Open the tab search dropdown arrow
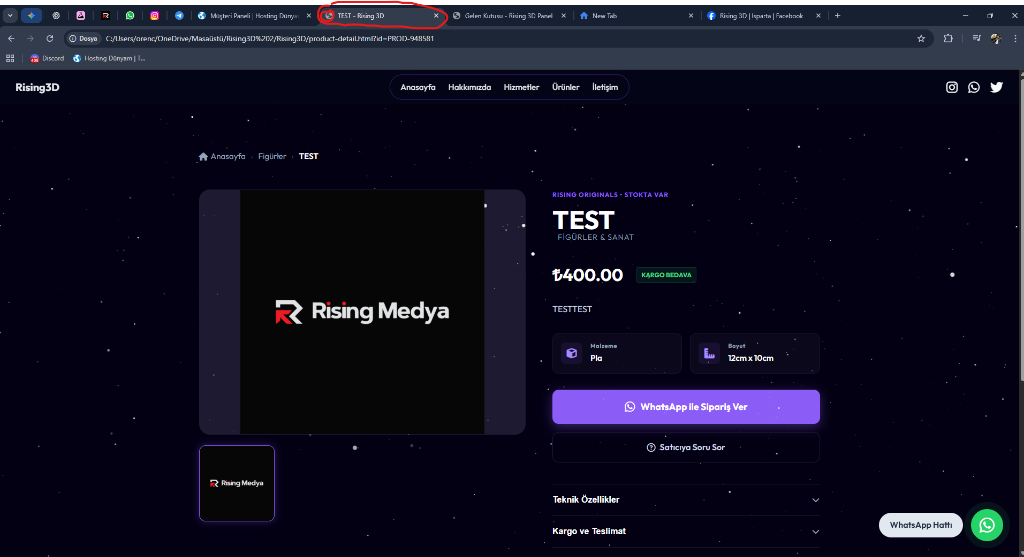Screen dimensions: 1024x557 10,16
